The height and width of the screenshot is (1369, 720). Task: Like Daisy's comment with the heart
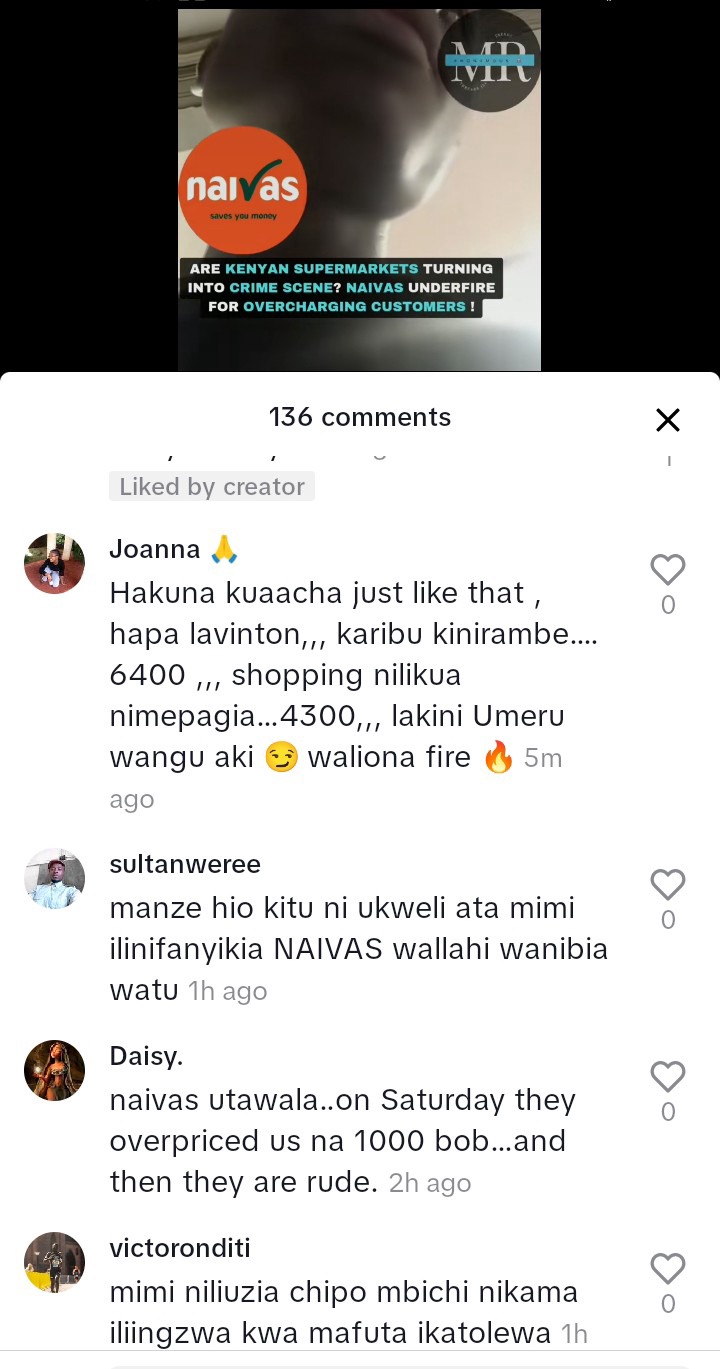click(668, 1077)
